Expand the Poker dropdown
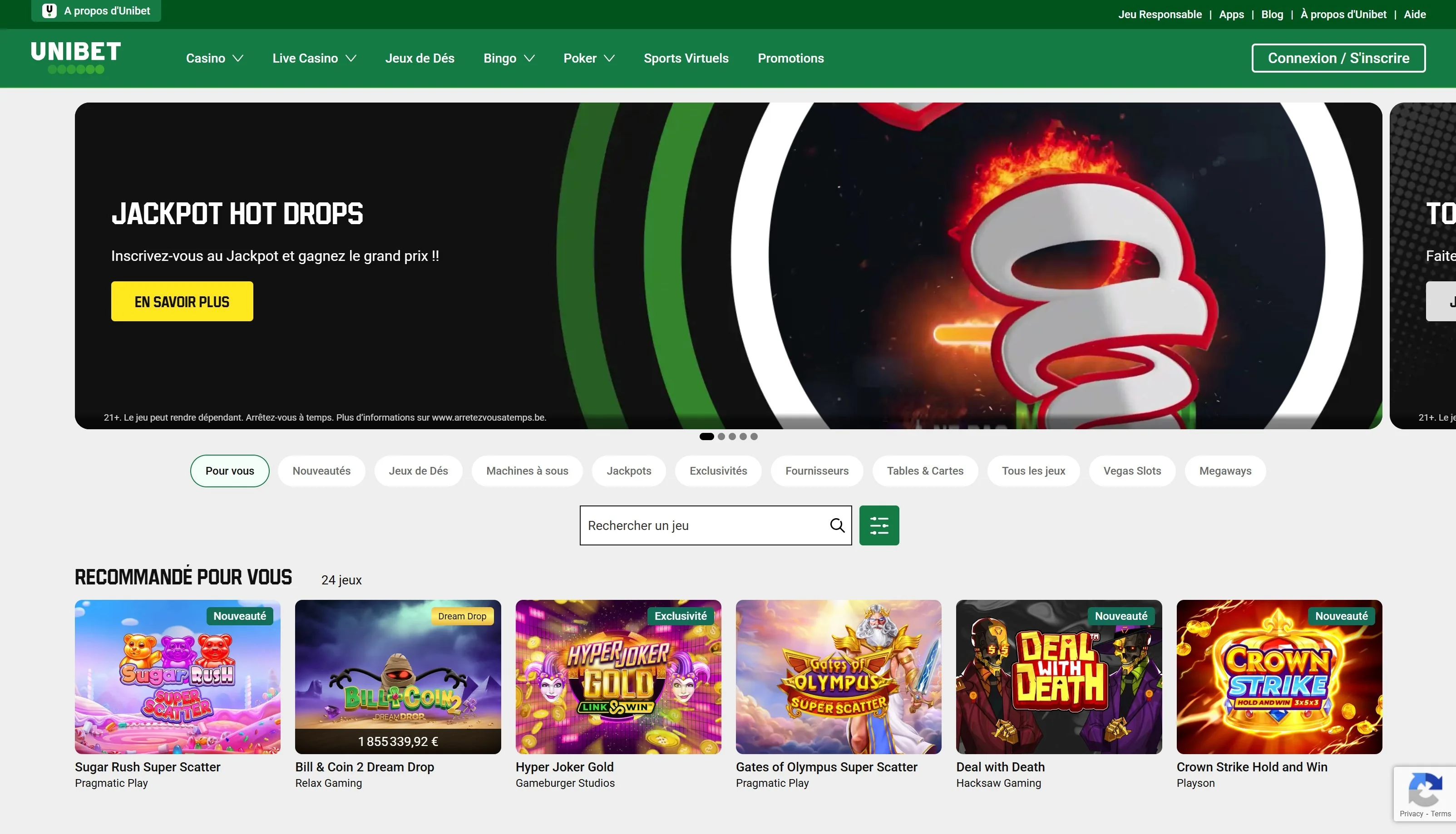This screenshot has width=1456, height=834. [588, 58]
